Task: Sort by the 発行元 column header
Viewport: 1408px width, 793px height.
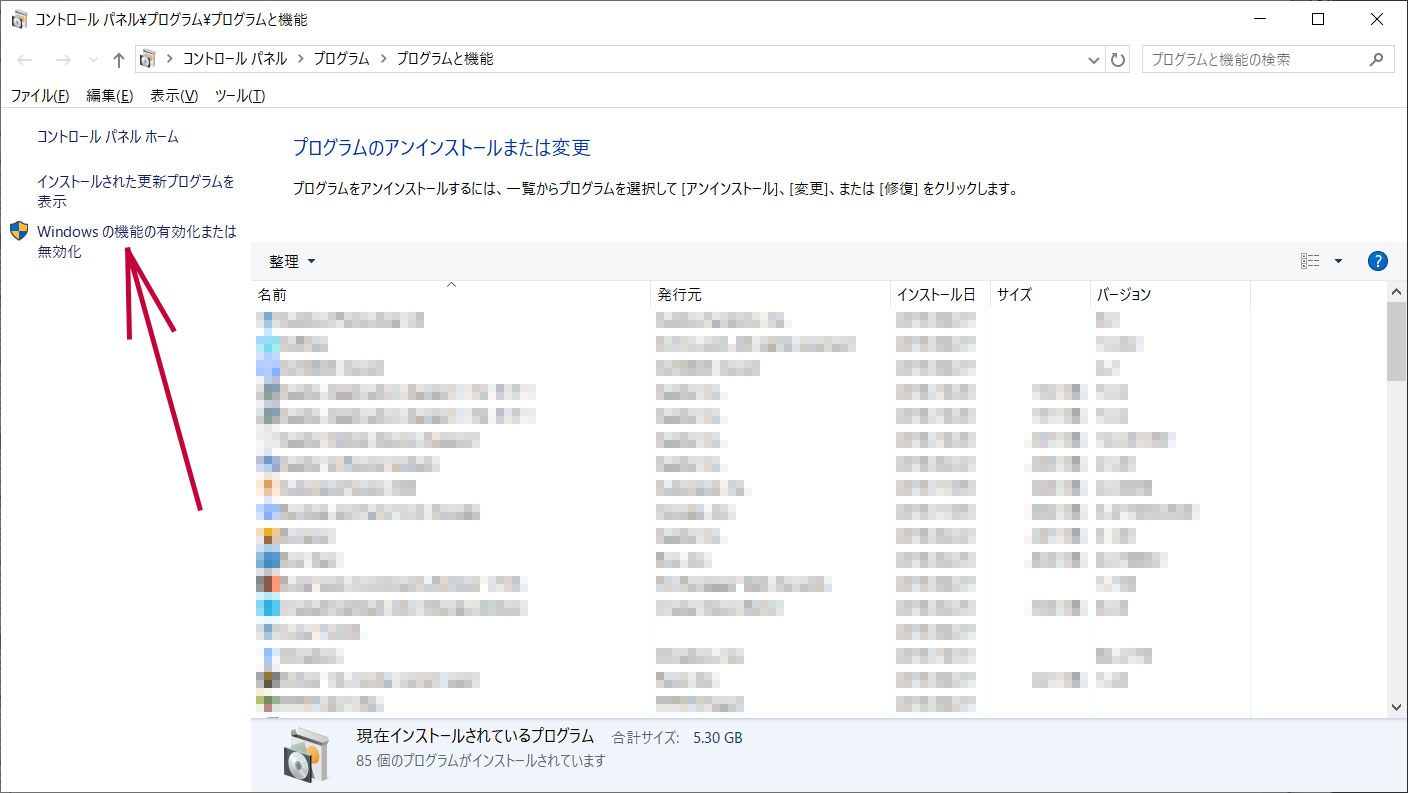Action: coord(770,294)
